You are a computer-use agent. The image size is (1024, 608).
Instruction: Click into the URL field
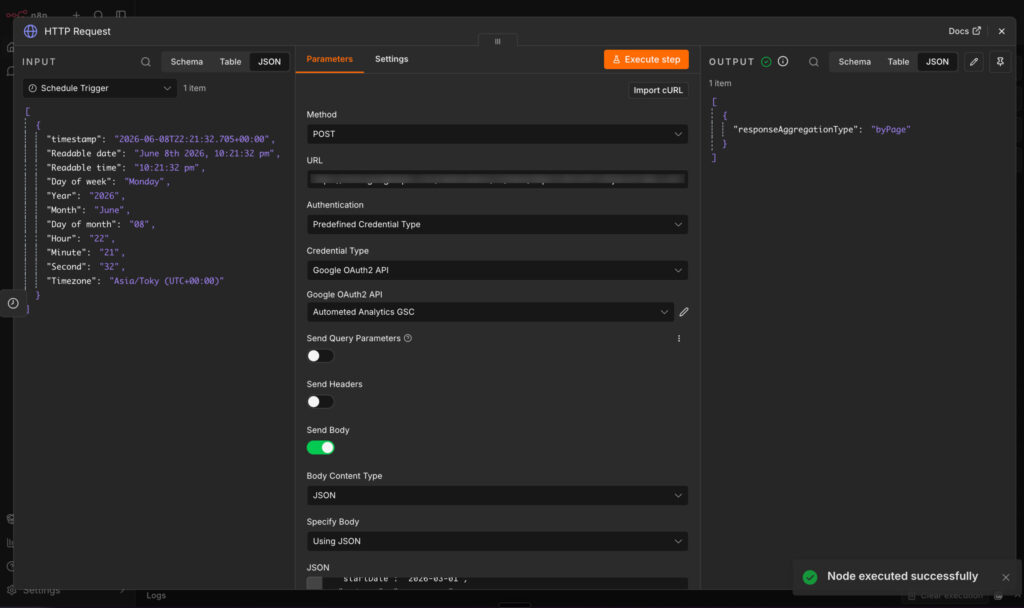click(497, 179)
